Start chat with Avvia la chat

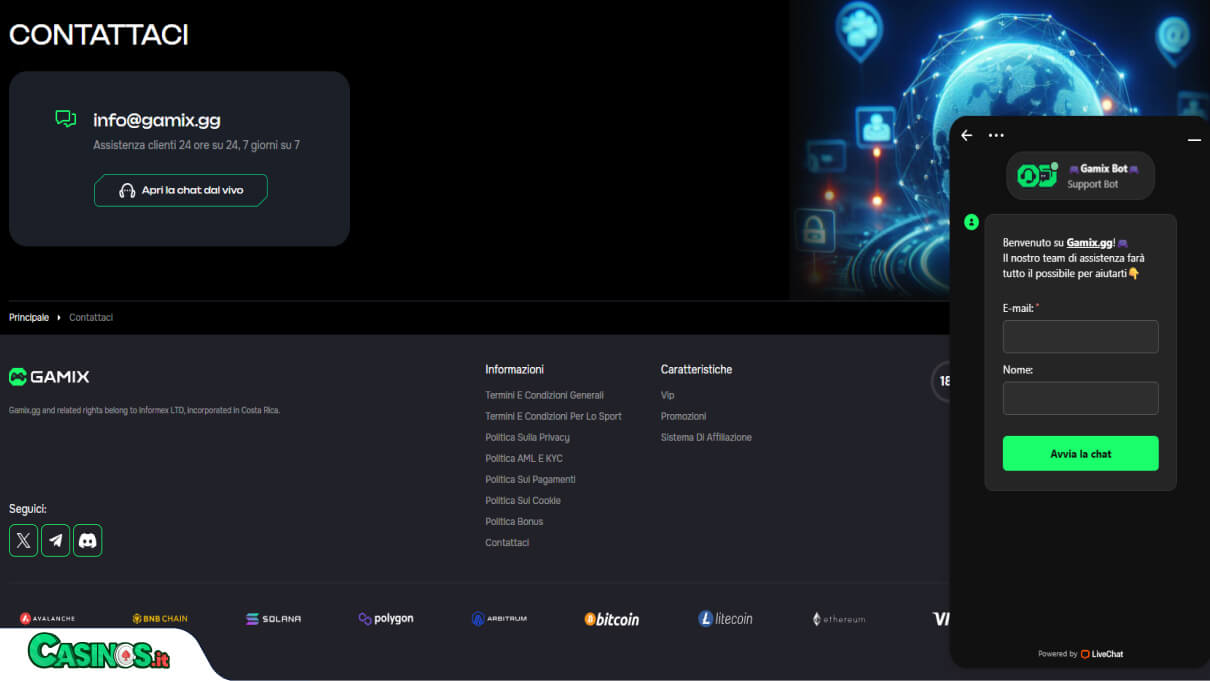[x=1081, y=453]
